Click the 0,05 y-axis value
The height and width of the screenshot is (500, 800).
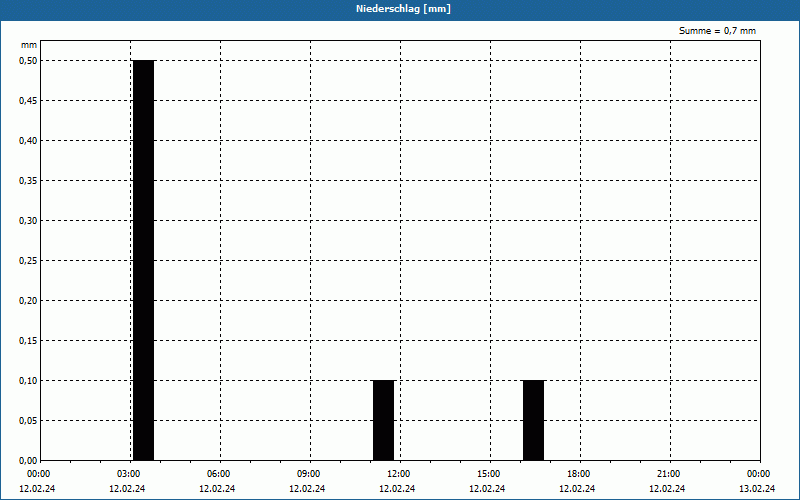28,420
